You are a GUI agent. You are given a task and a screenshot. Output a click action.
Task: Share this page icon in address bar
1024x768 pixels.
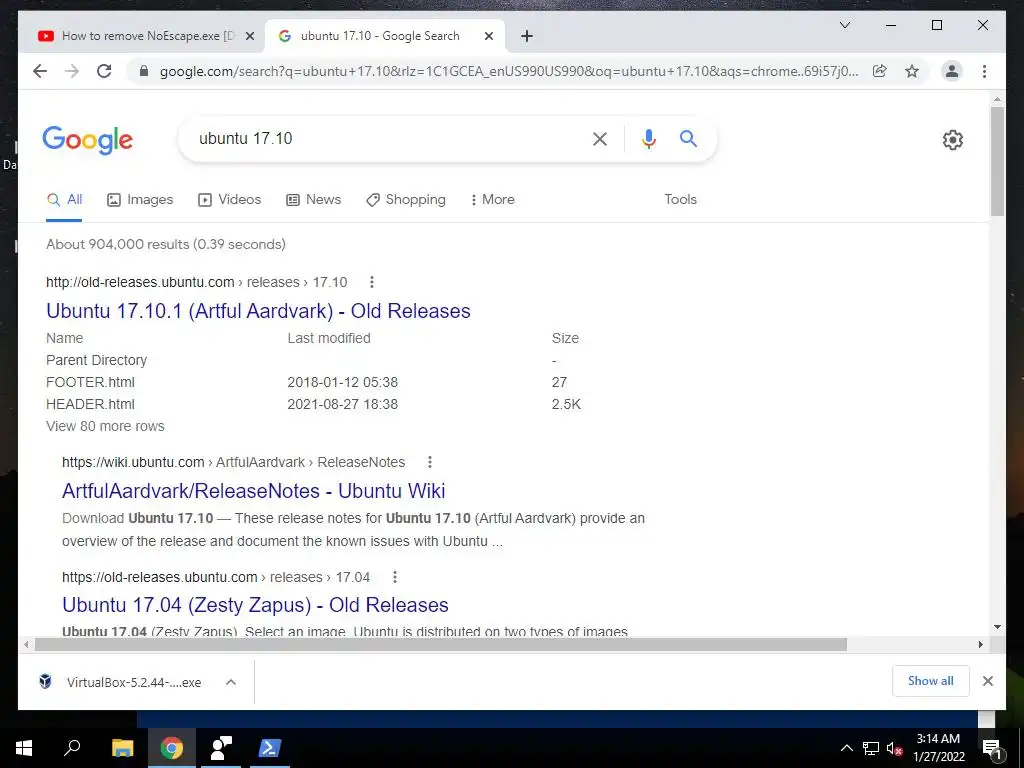pyautogui.click(x=880, y=71)
